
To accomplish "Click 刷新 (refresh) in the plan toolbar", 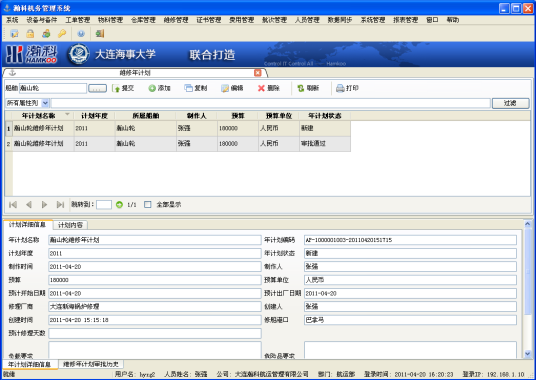I will coord(308,88).
